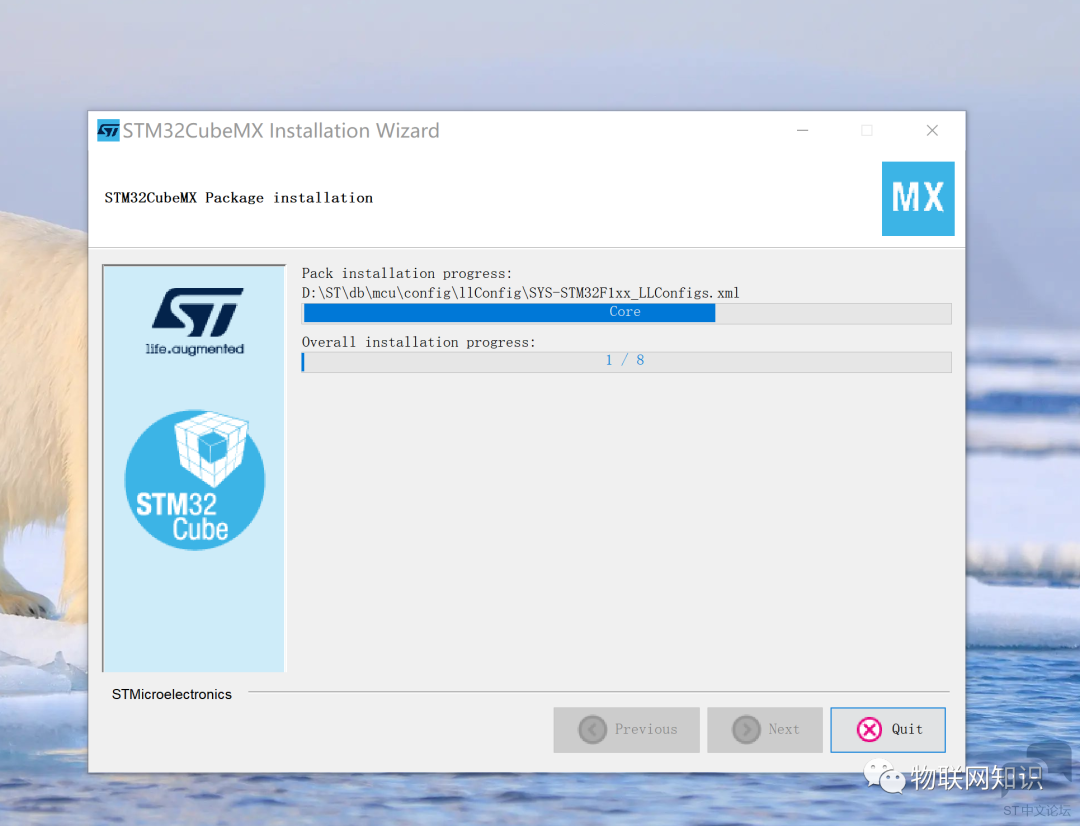This screenshot has width=1080, height=826.
Task: Click 'Overall installation progress:' label
Action: 418,342
